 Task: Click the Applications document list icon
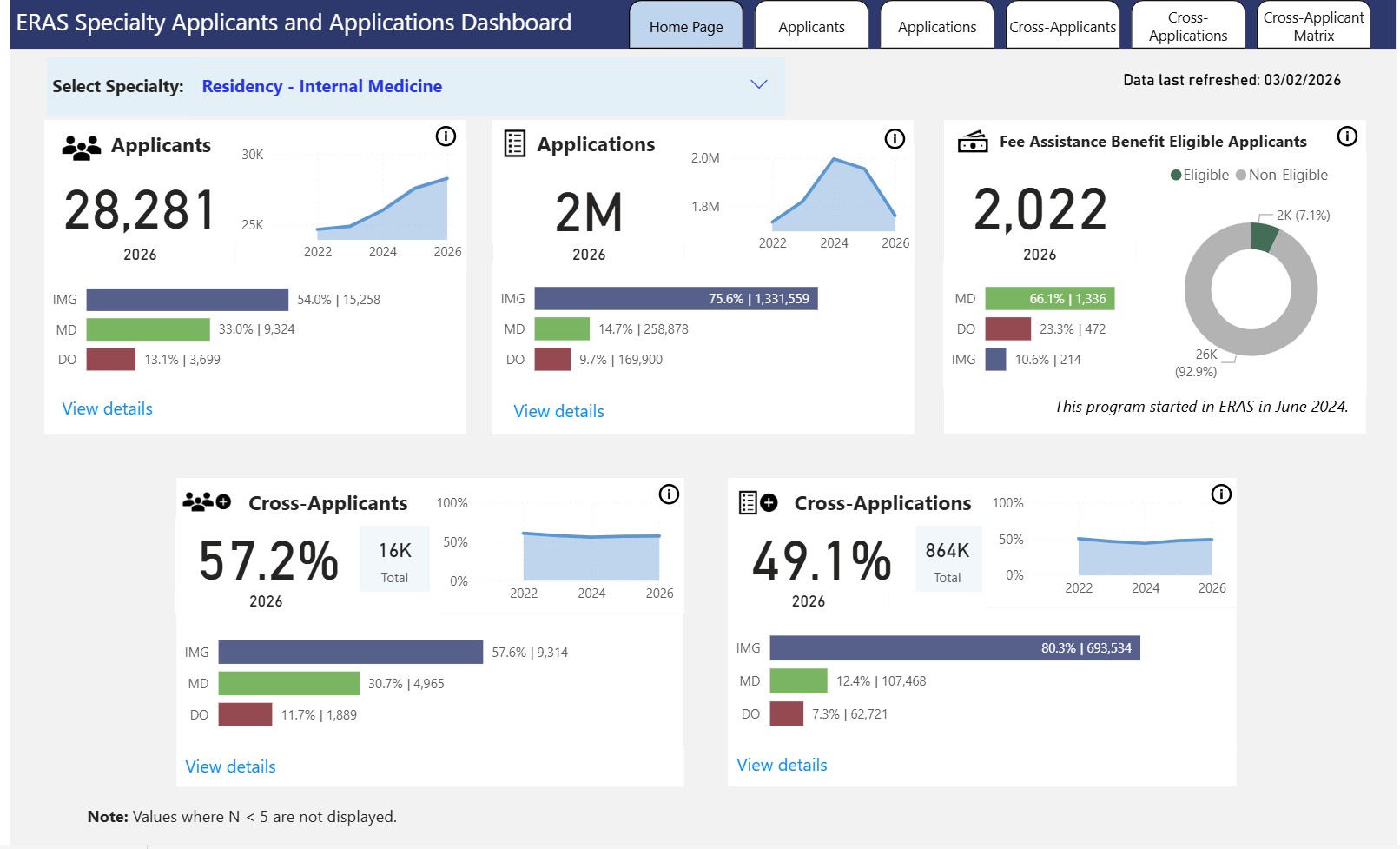(515, 144)
